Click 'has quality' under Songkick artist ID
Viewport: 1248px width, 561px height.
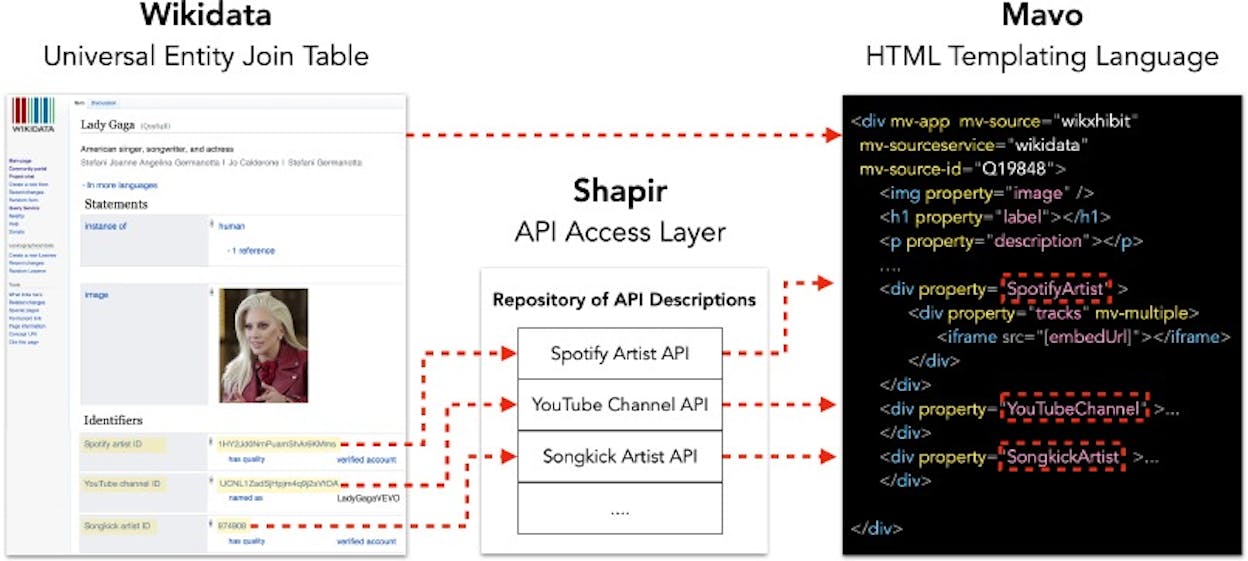pyautogui.click(x=247, y=541)
